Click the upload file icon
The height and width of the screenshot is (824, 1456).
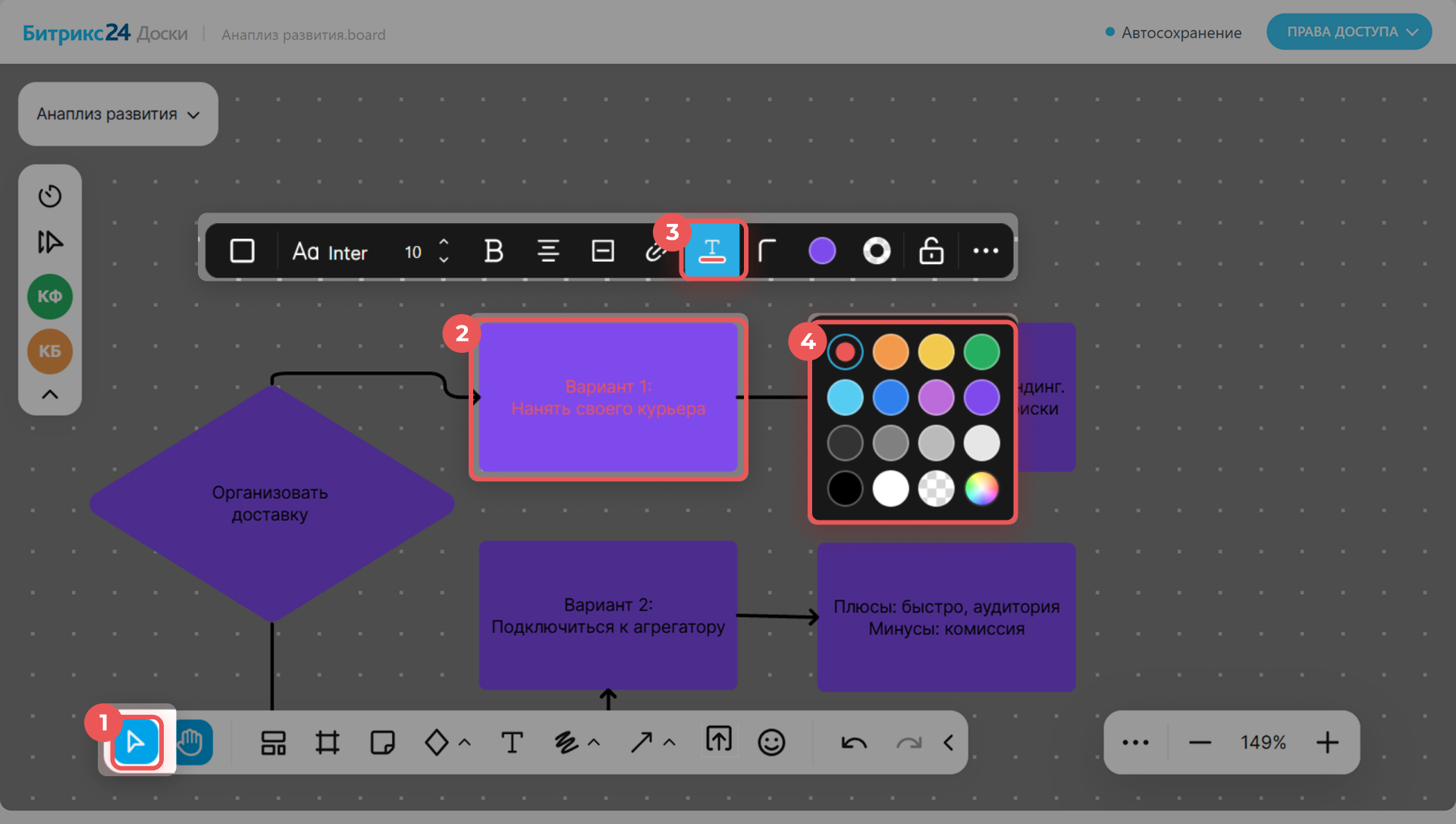(x=718, y=739)
